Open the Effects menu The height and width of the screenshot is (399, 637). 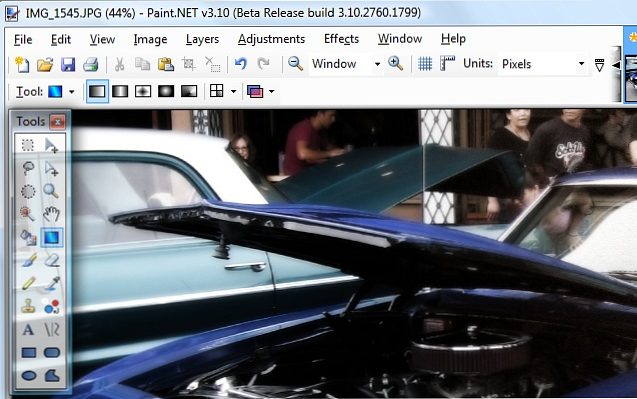pos(341,39)
